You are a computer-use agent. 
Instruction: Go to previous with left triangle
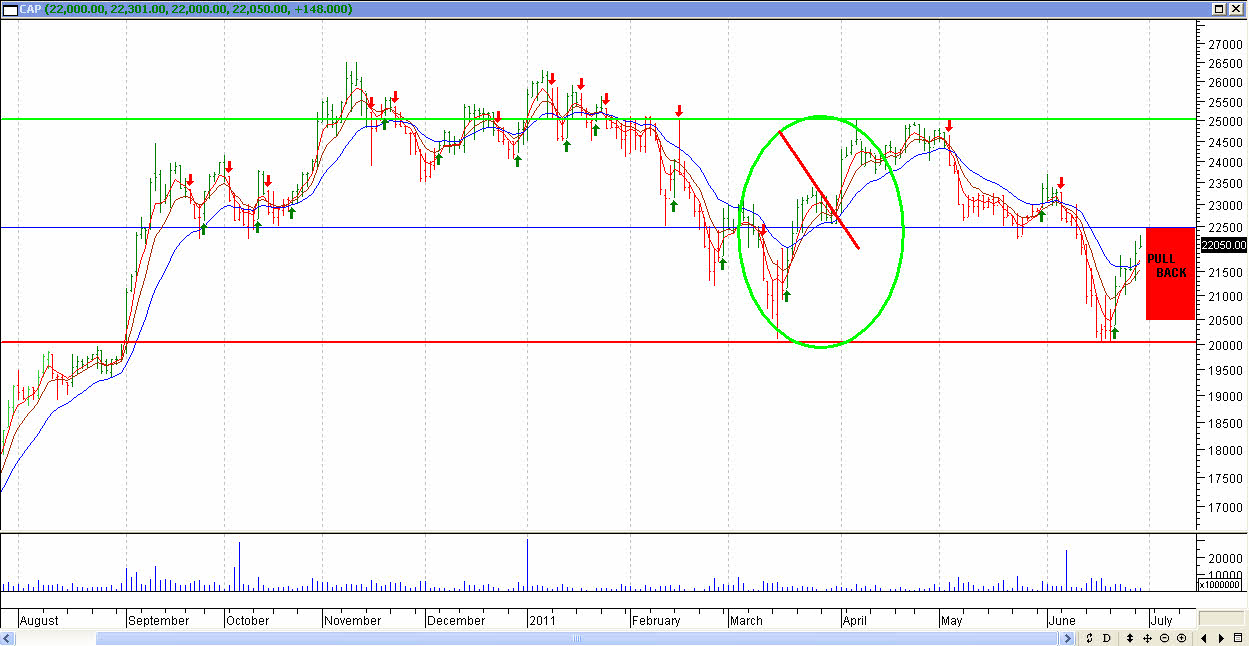(1204, 638)
